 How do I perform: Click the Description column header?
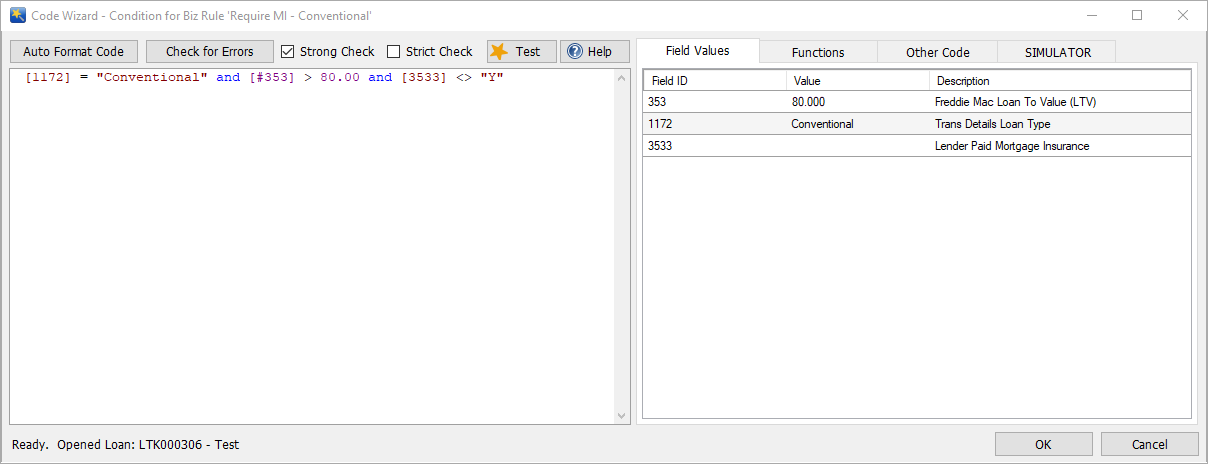(x=1058, y=81)
